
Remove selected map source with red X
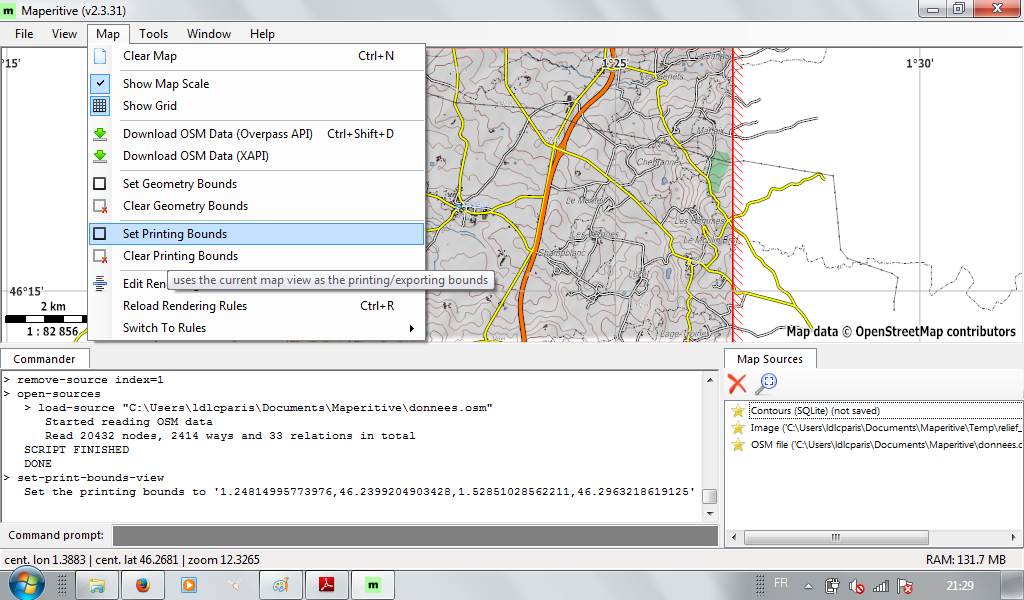[x=737, y=383]
